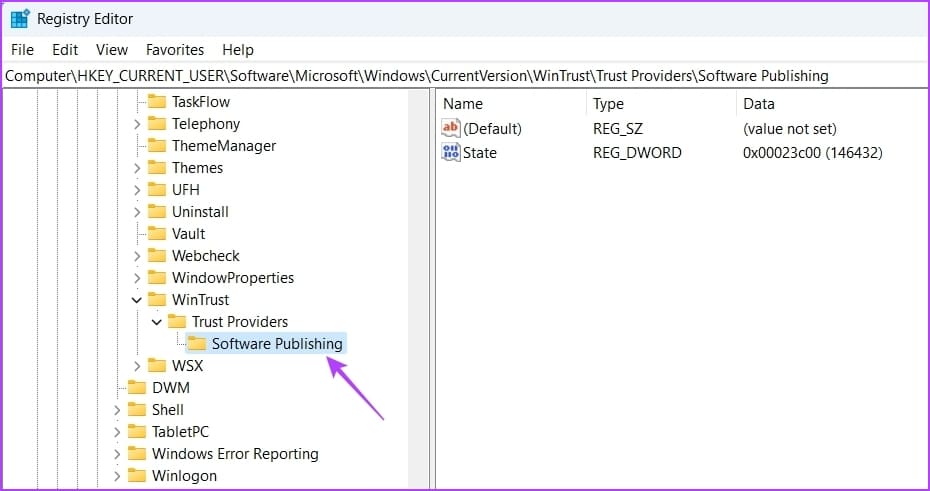Expand the Webcheck key
The height and width of the screenshot is (491, 930).
pos(137,256)
